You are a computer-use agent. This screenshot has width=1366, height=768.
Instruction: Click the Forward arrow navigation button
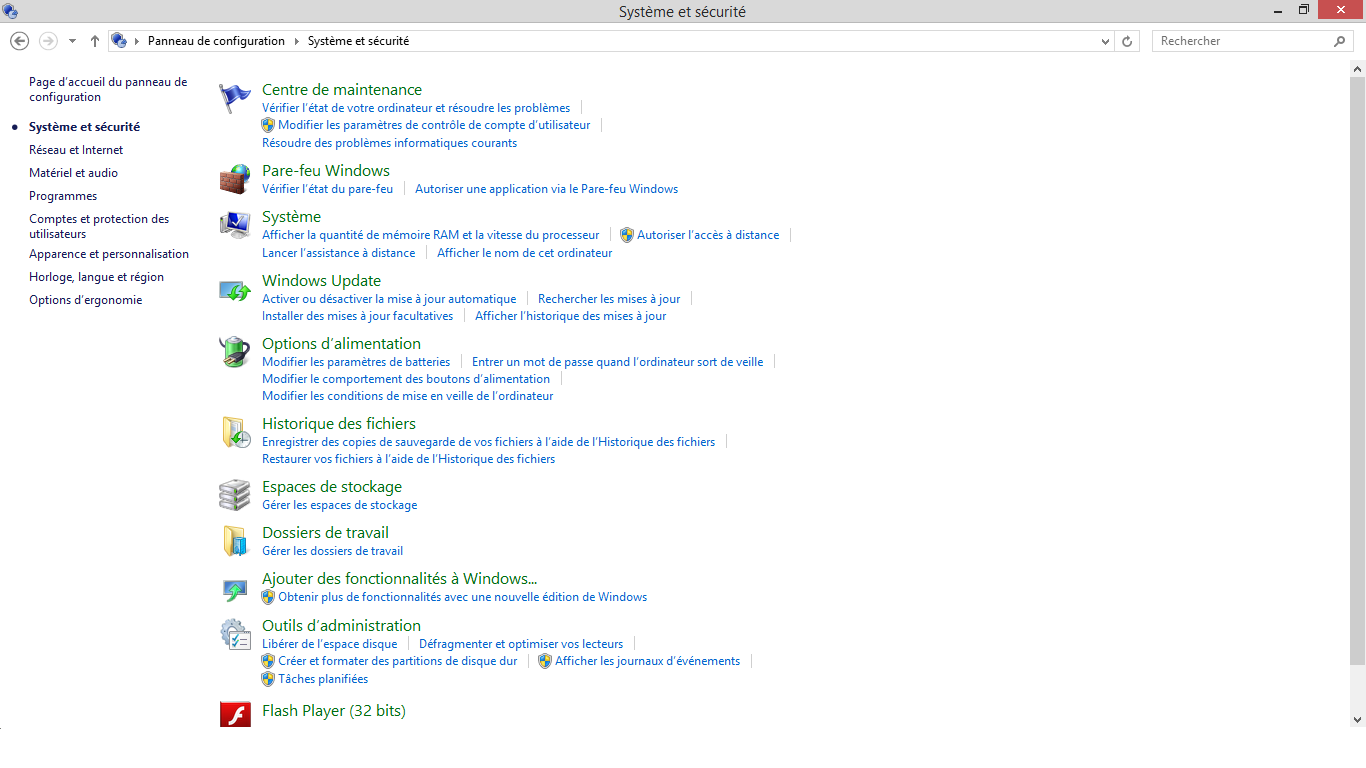(x=48, y=41)
